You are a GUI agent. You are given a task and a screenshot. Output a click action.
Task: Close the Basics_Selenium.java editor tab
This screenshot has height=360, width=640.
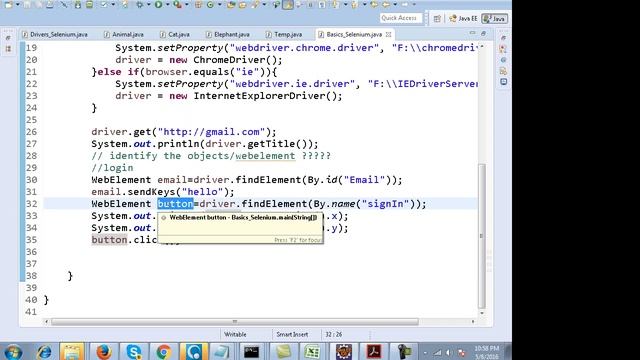click(388, 34)
